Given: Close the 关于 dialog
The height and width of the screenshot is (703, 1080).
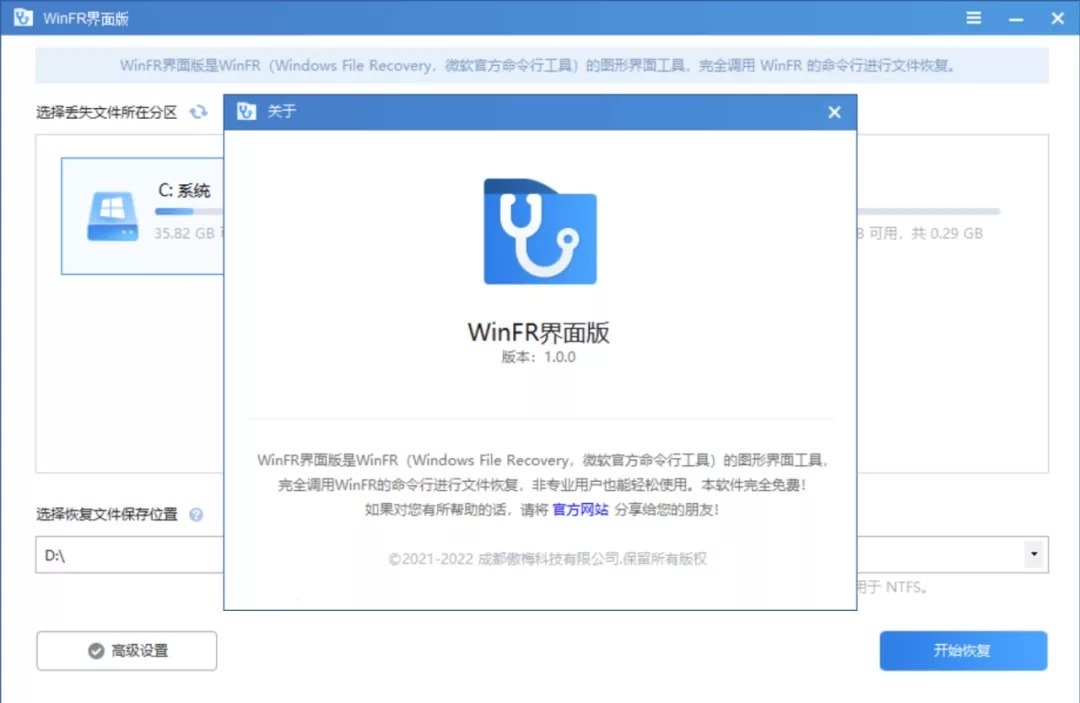Looking at the screenshot, I should [834, 112].
